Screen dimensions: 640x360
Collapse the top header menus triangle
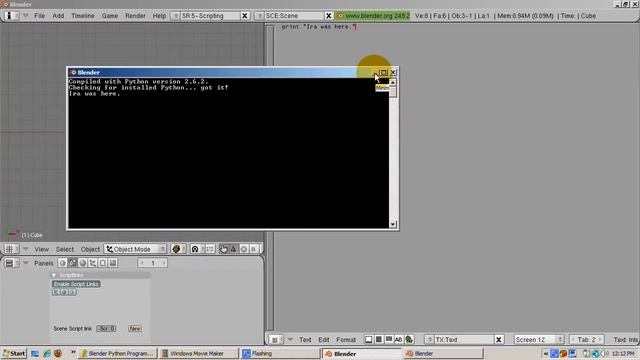(x=25, y=16)
